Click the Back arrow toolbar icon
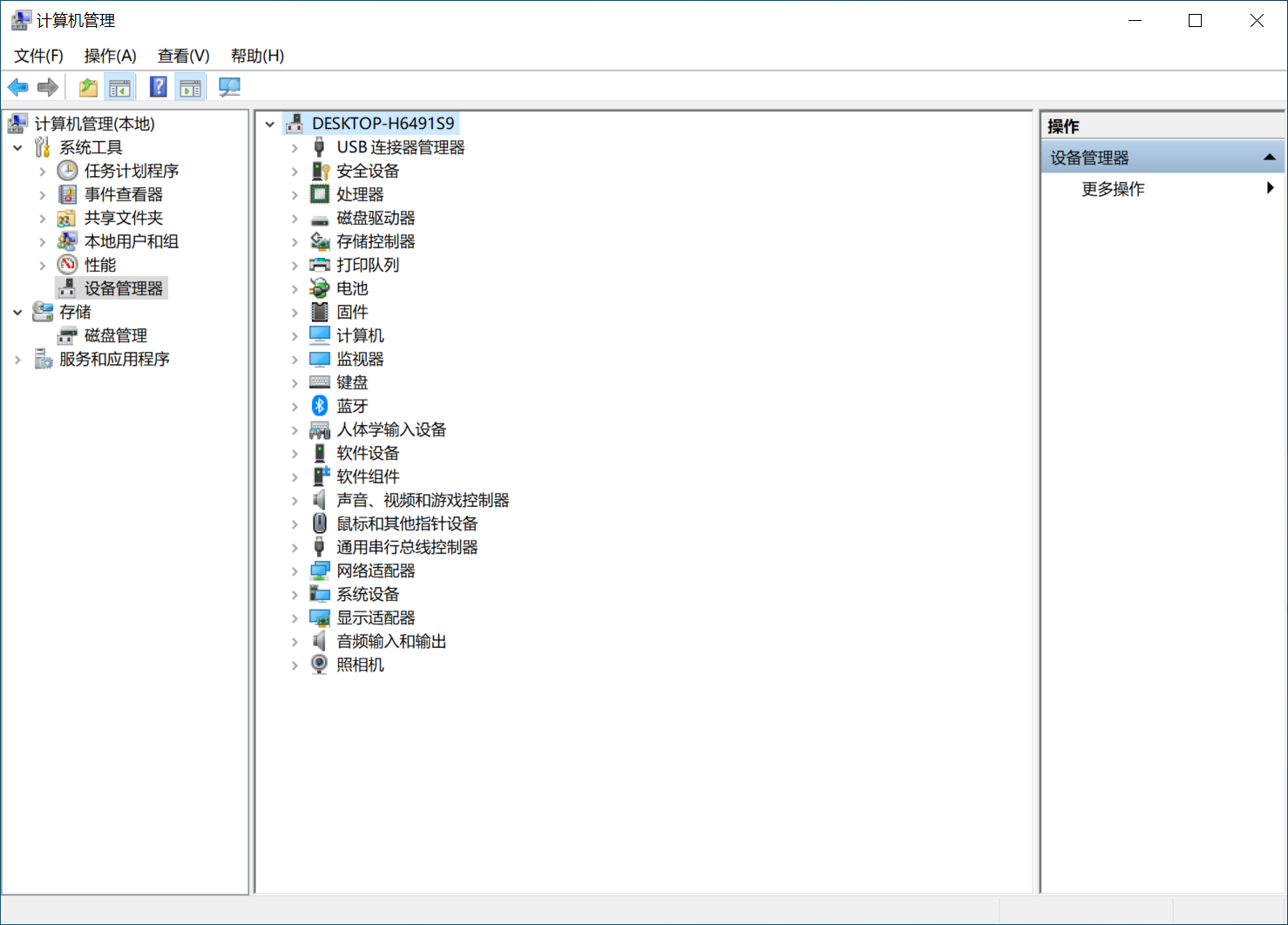The image size is (1288, 925). click(17, 87)
